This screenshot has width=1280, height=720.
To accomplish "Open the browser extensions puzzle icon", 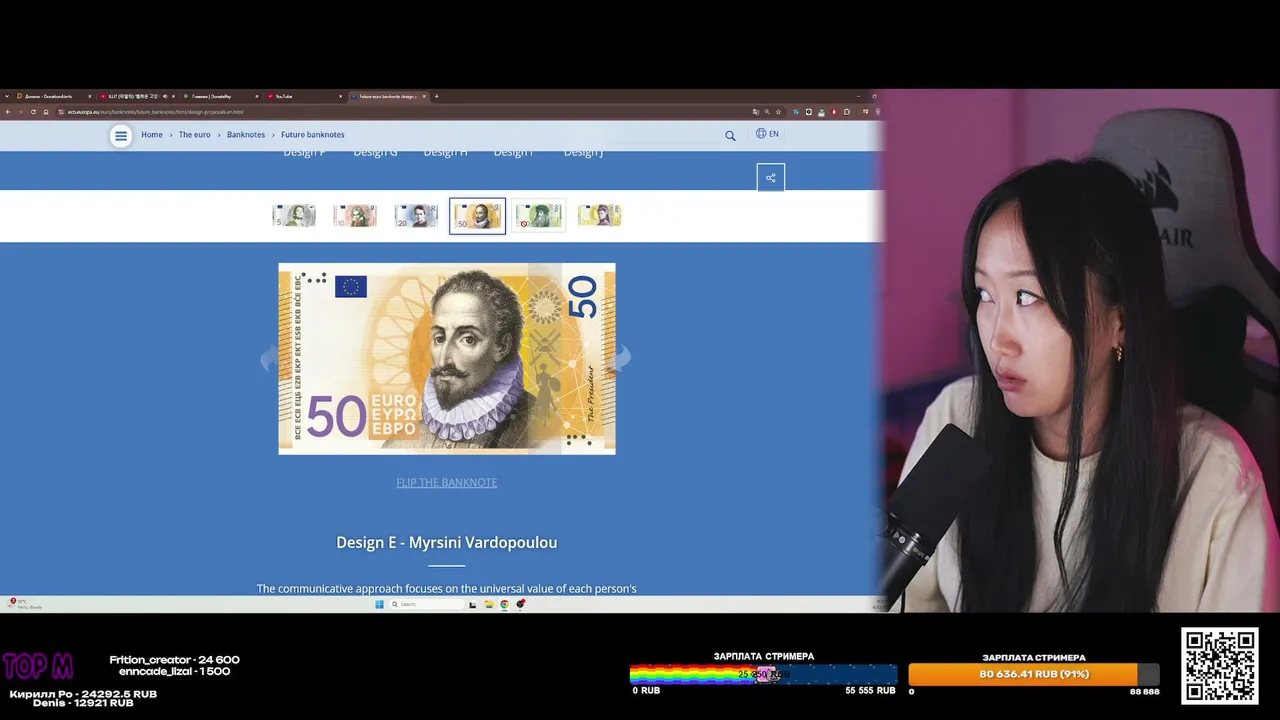I will (846, 112).
